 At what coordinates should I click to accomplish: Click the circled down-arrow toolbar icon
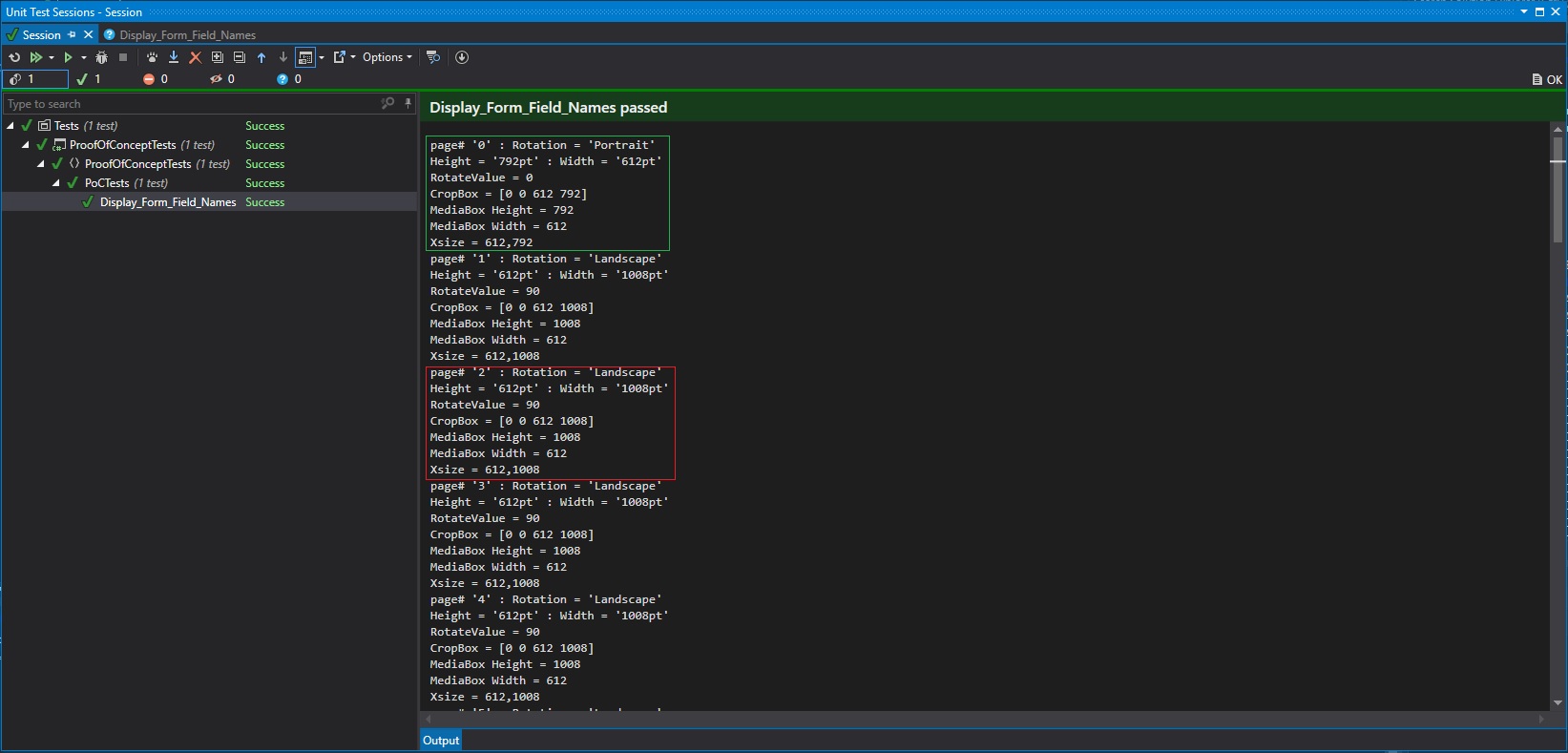tap(462, 57)
